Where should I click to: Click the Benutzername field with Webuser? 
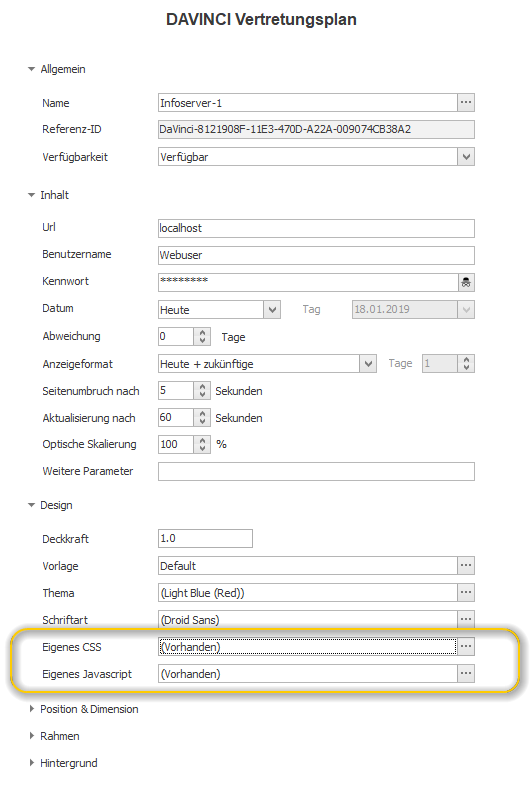pyautogui.click(x=316, y=255)
